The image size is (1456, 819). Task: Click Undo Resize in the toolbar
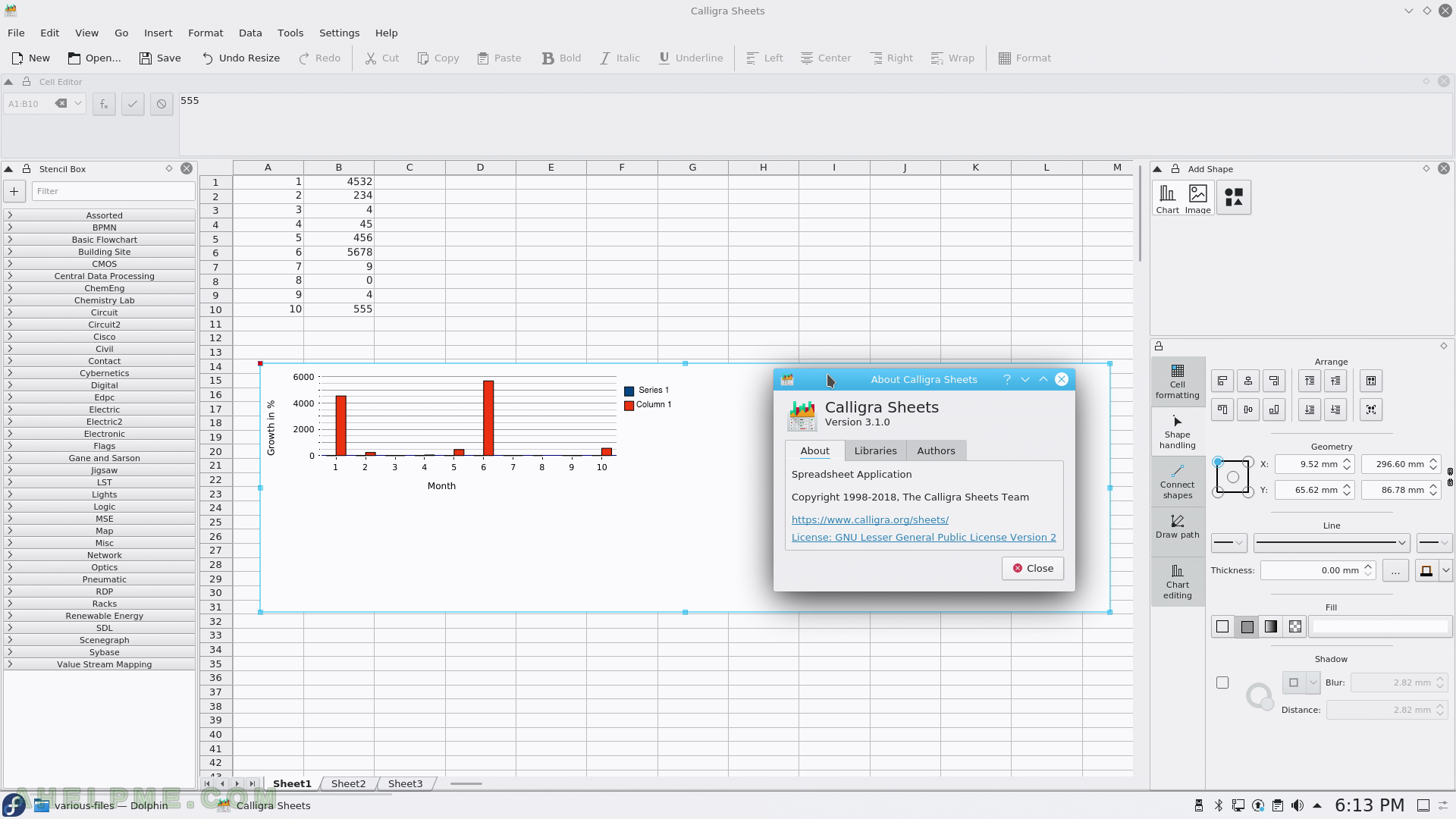point(241,58)
